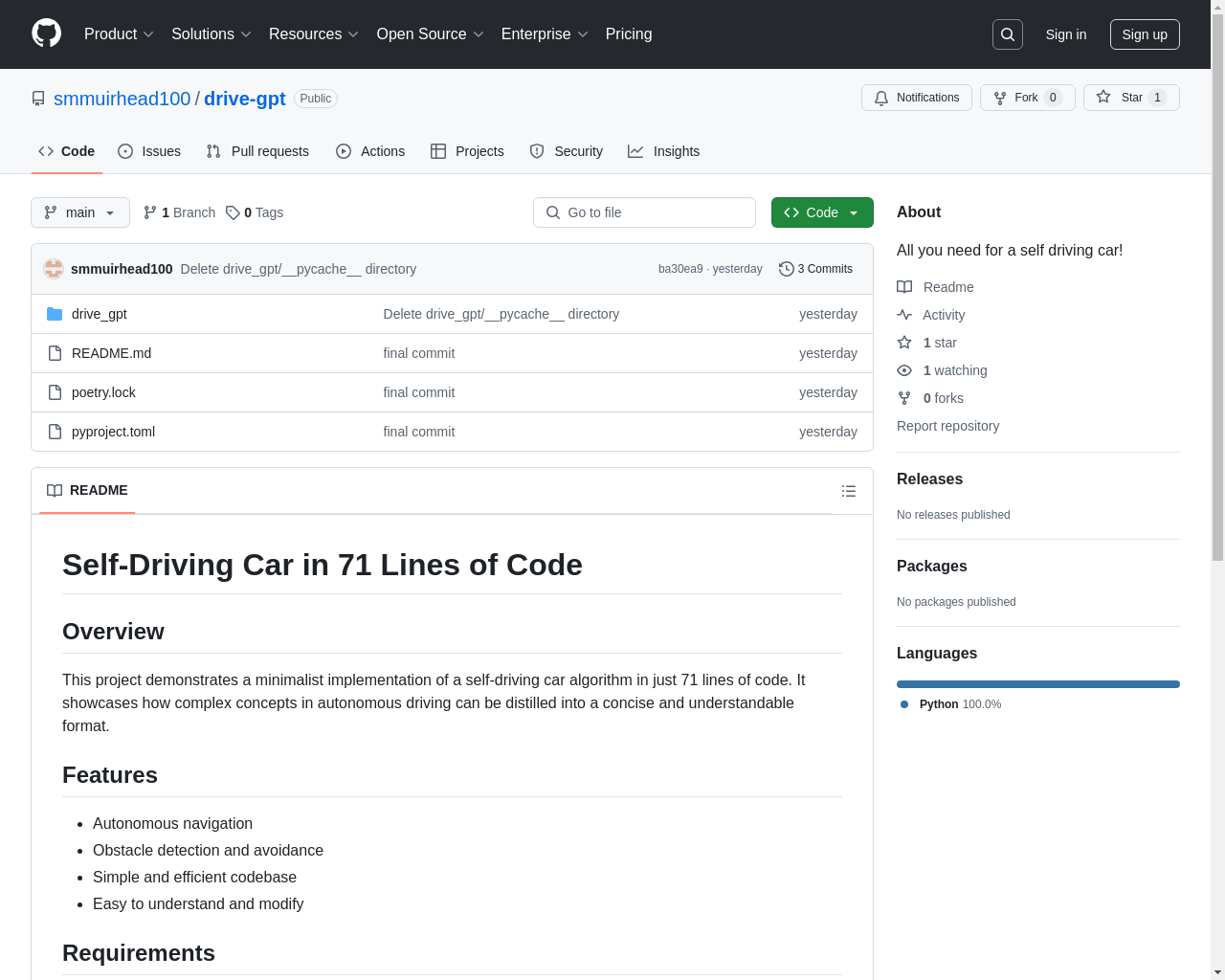Click the poetry.lock file icon
The width and height of the screenshot is (1225, 980).
pos(55,392)
